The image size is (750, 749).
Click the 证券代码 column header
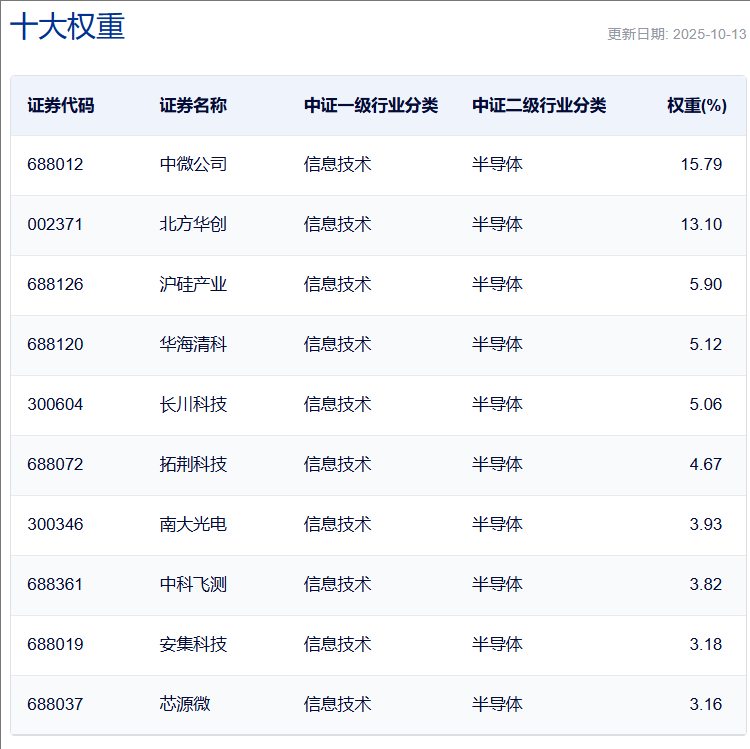61,105
